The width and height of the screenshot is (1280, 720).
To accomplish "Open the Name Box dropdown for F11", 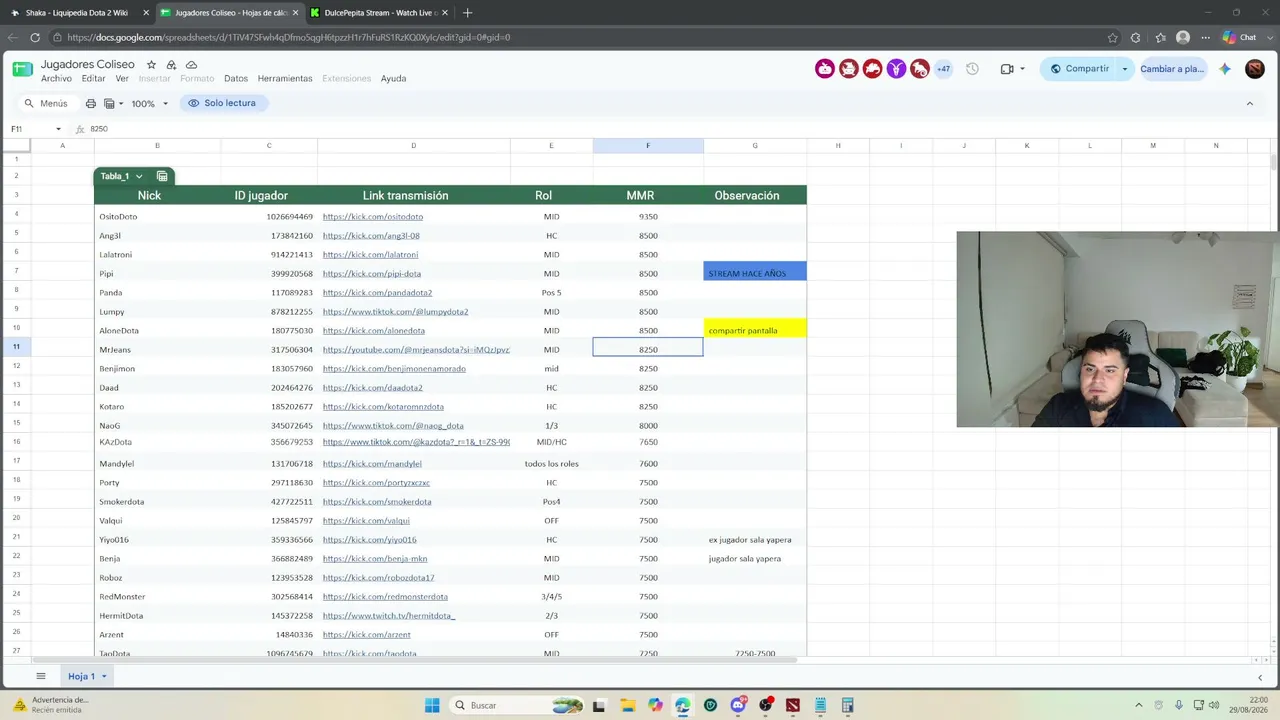I will click(x=58, y=129).
